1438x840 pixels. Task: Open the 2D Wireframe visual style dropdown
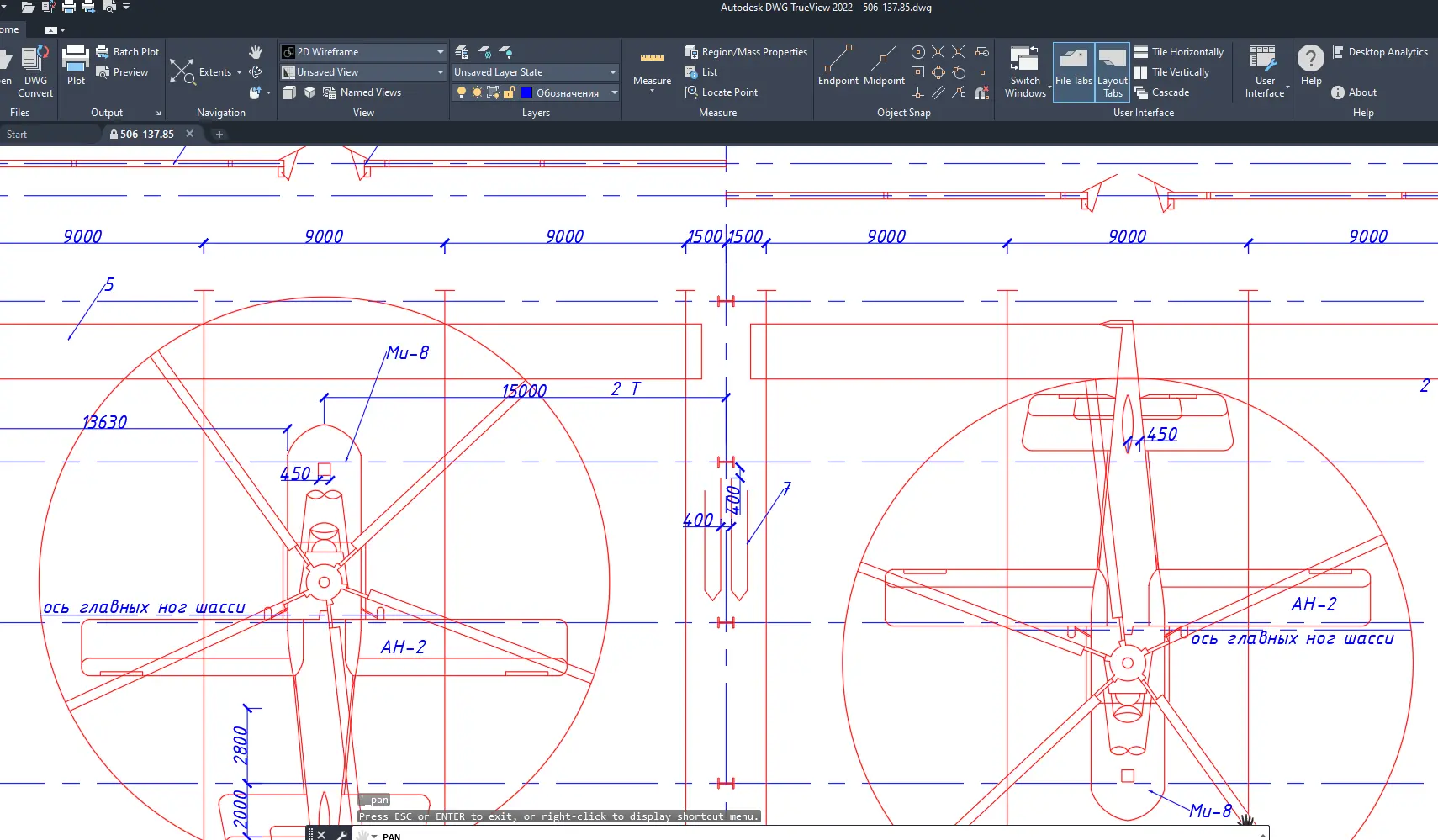pos(362,52)
